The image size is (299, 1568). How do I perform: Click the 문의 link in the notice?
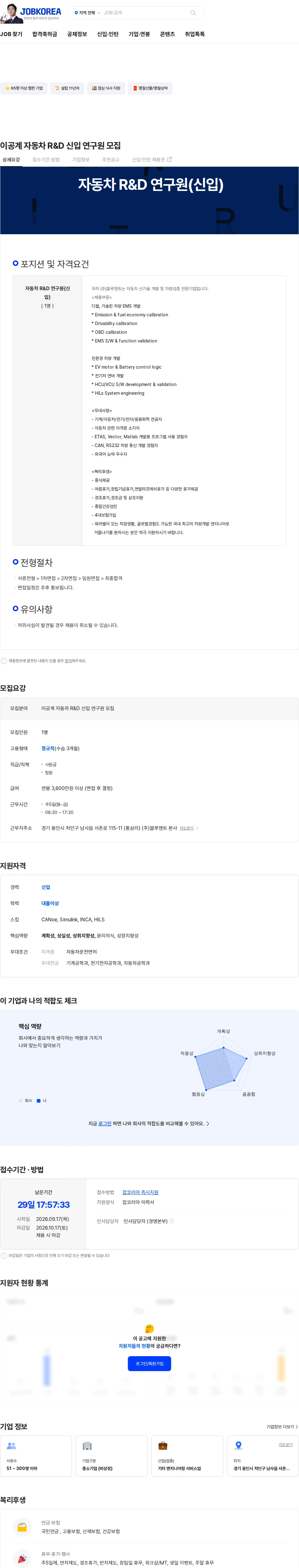click(x=68, y=660)
